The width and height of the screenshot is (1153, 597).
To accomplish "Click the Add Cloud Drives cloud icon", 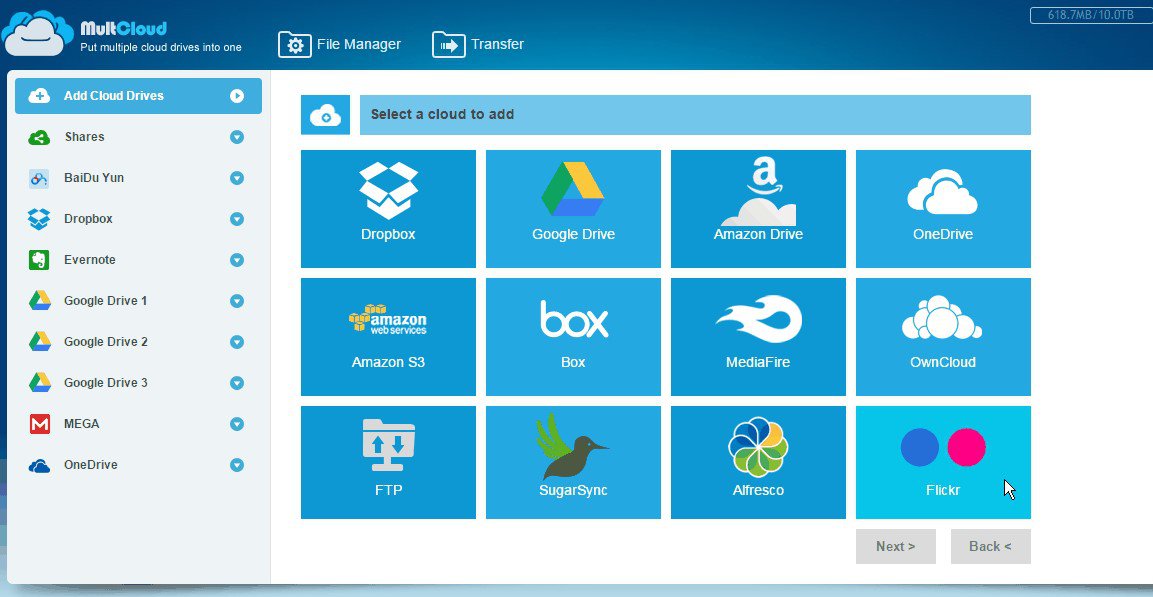I will click(x=39, y=96).
